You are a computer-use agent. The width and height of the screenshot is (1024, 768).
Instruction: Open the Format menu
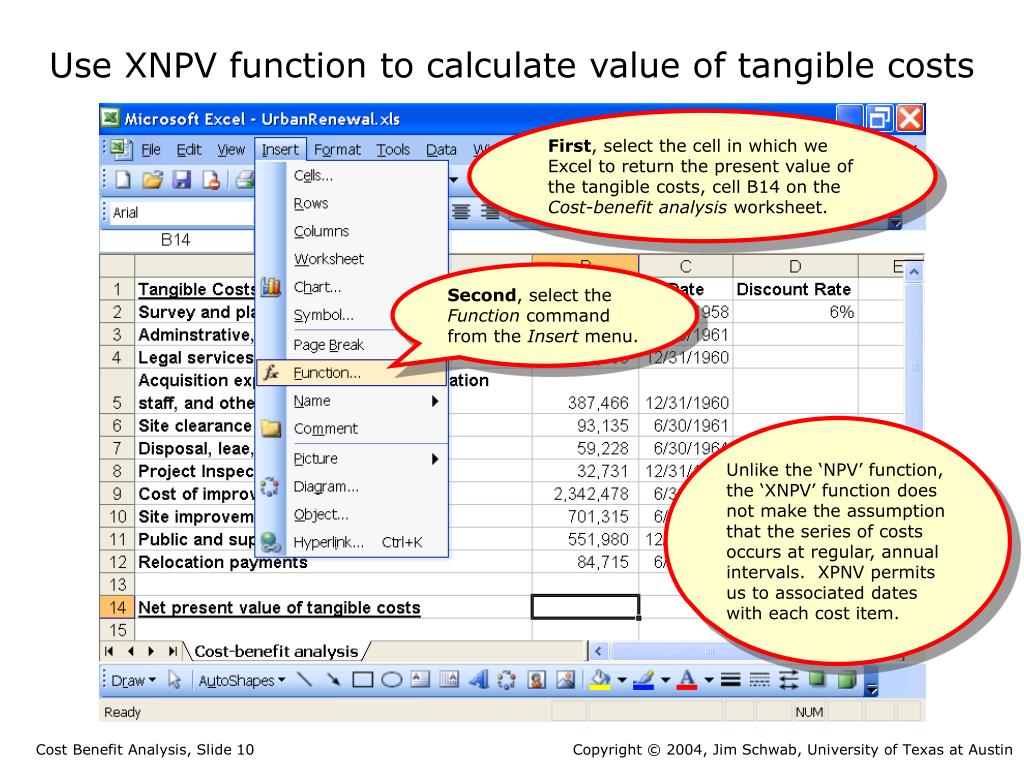pyautogui.click(x=337, y=150)
